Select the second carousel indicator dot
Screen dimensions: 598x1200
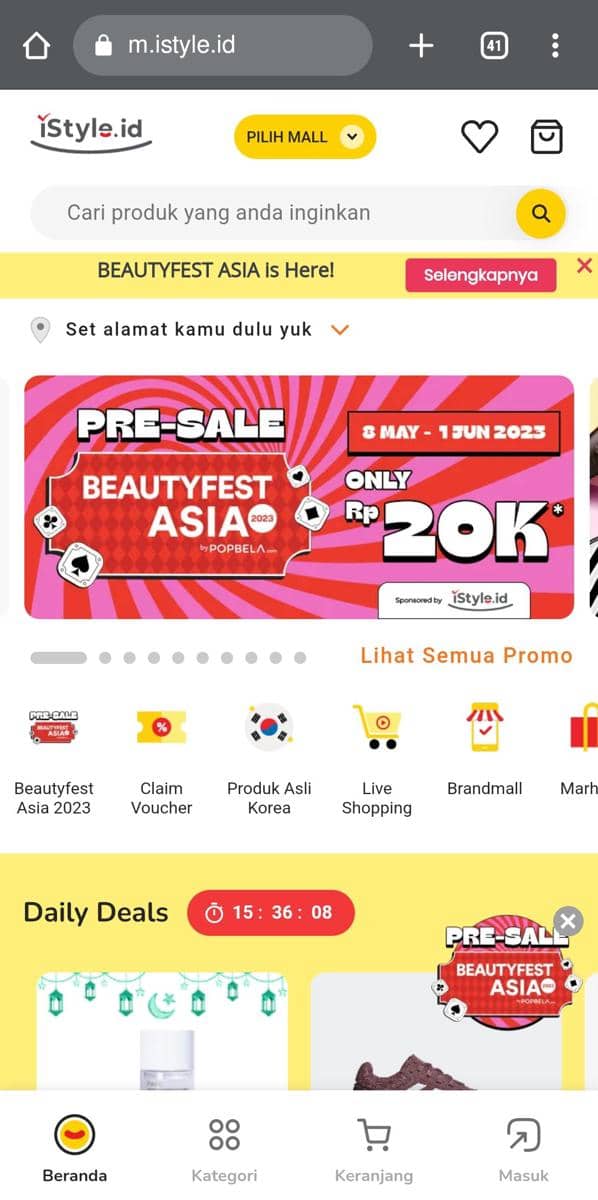tap(105, 658)
